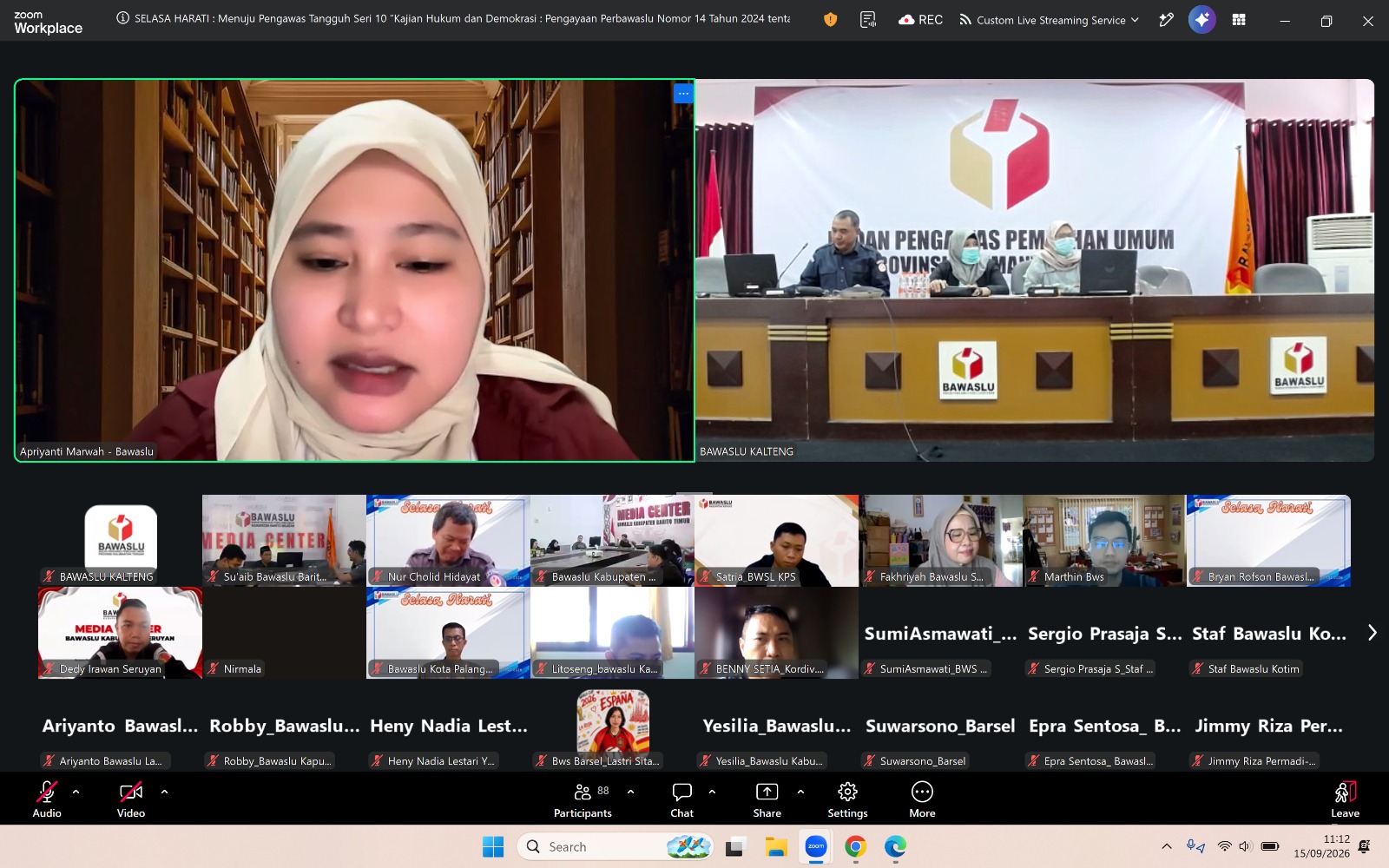Select Nur Cholid Hidayat video tile
Image resolution: width=1389 pixels, height=868 pixels.
point(448,541)
